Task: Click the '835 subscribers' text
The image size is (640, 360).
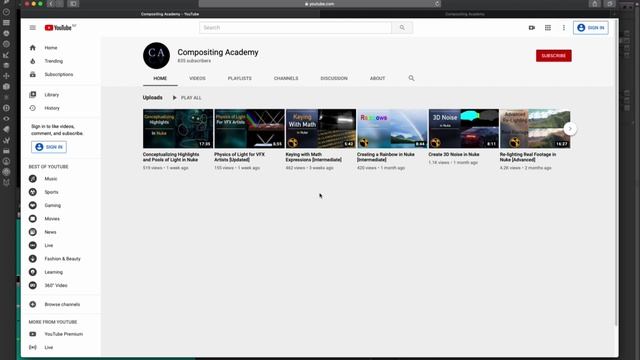Action: [x=194, y=61]
